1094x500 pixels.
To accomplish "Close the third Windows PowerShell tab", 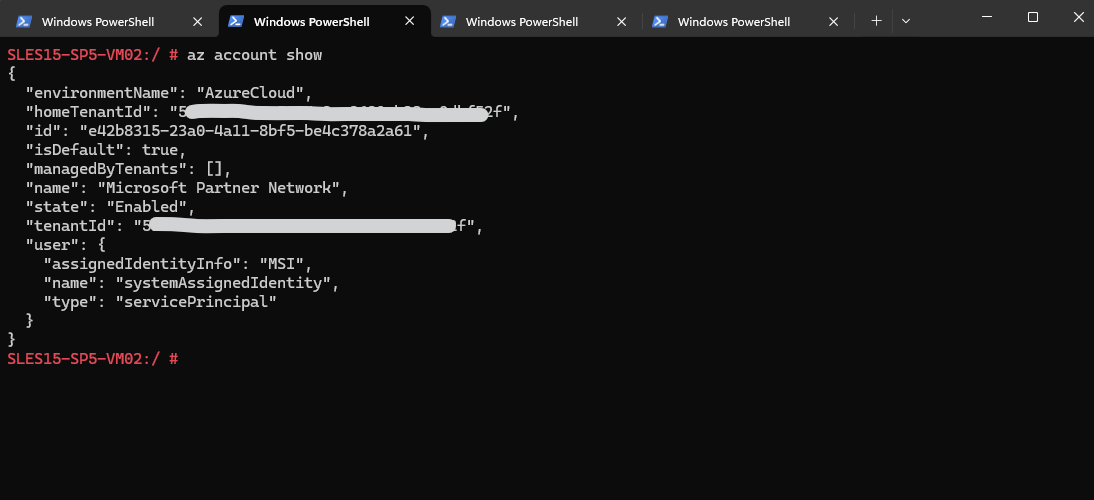I will [x=622, y=22].
